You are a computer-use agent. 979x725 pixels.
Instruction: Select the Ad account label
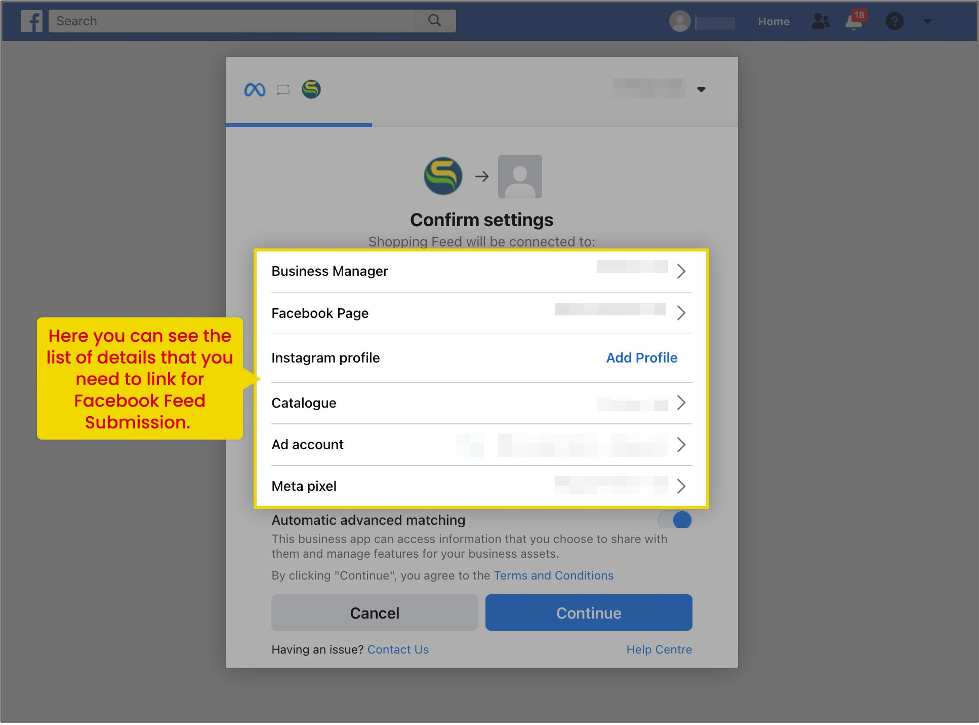[x=307, y=445]
